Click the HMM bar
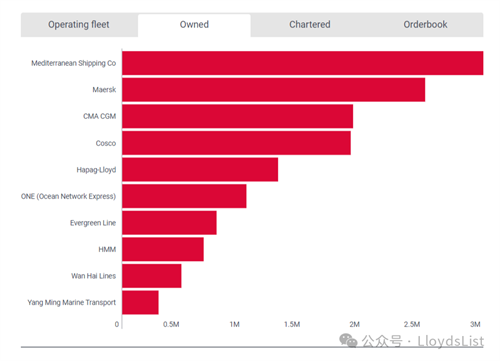The width and height of the screenshot is (500, 361). tap(163, 249)
